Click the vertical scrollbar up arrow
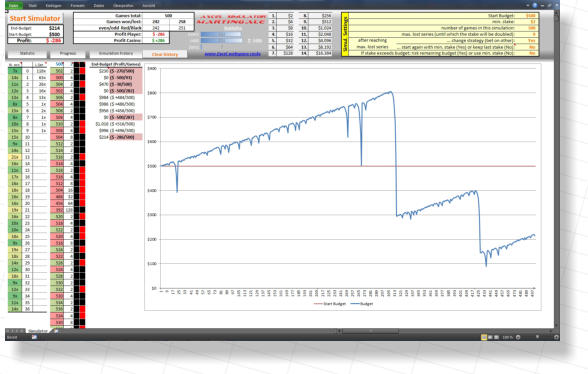This screenshot has height=374, width=588. pos(557,12)
